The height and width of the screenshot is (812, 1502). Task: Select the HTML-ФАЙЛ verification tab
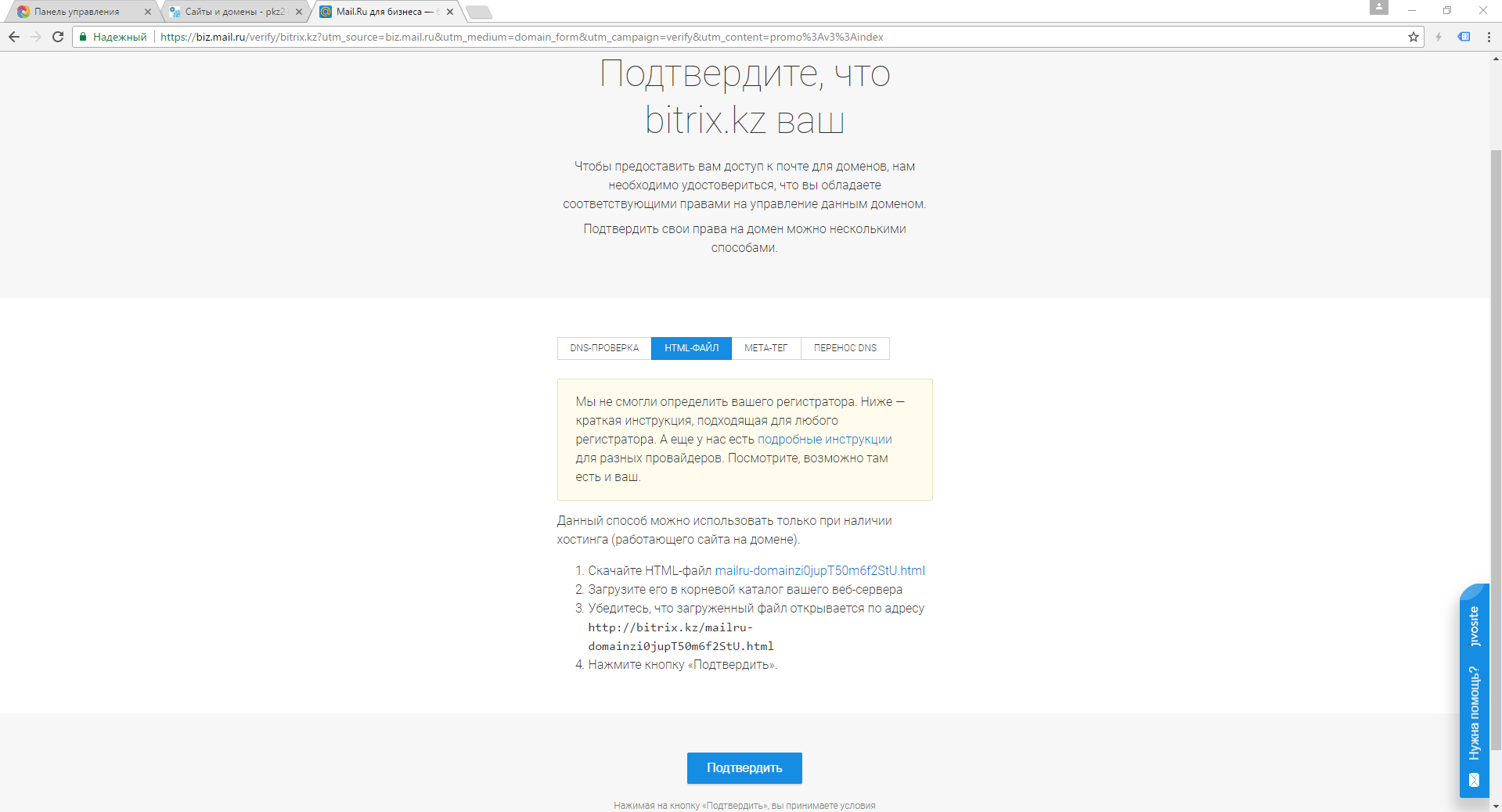[x=691, y=348]
